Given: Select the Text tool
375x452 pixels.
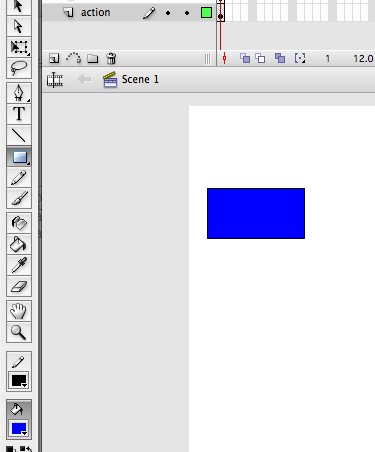Looking at the screenshot, I should click(x=19, y=114).
